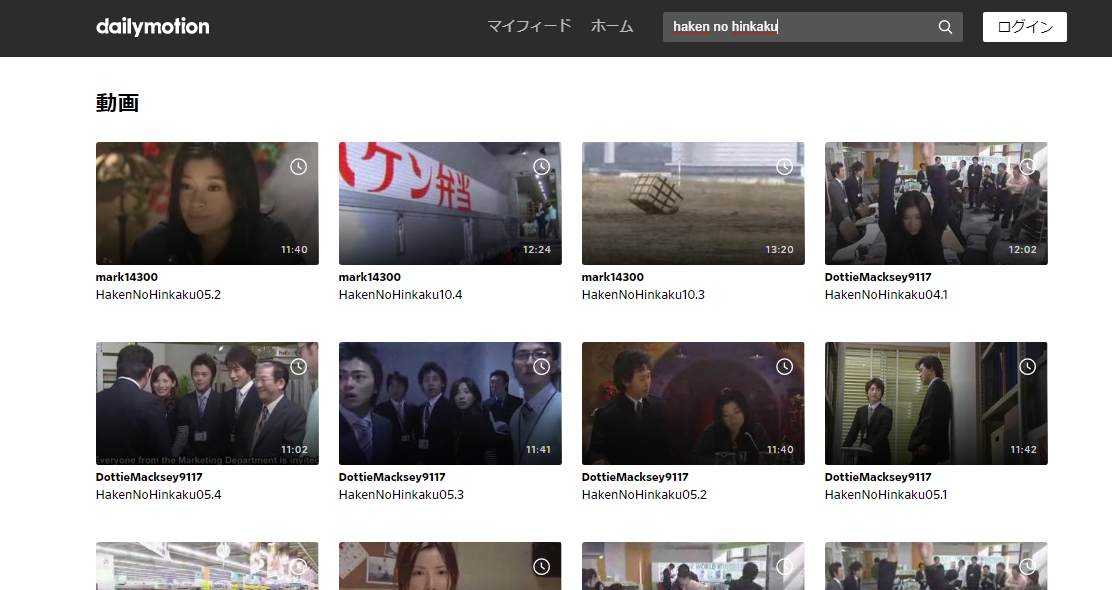Visit DottieMacksey9117 channel from HakenNoHinkaku05.1 card
Image resolution: width=1112 pixels, height=590 pixels.
coord(878,477)
